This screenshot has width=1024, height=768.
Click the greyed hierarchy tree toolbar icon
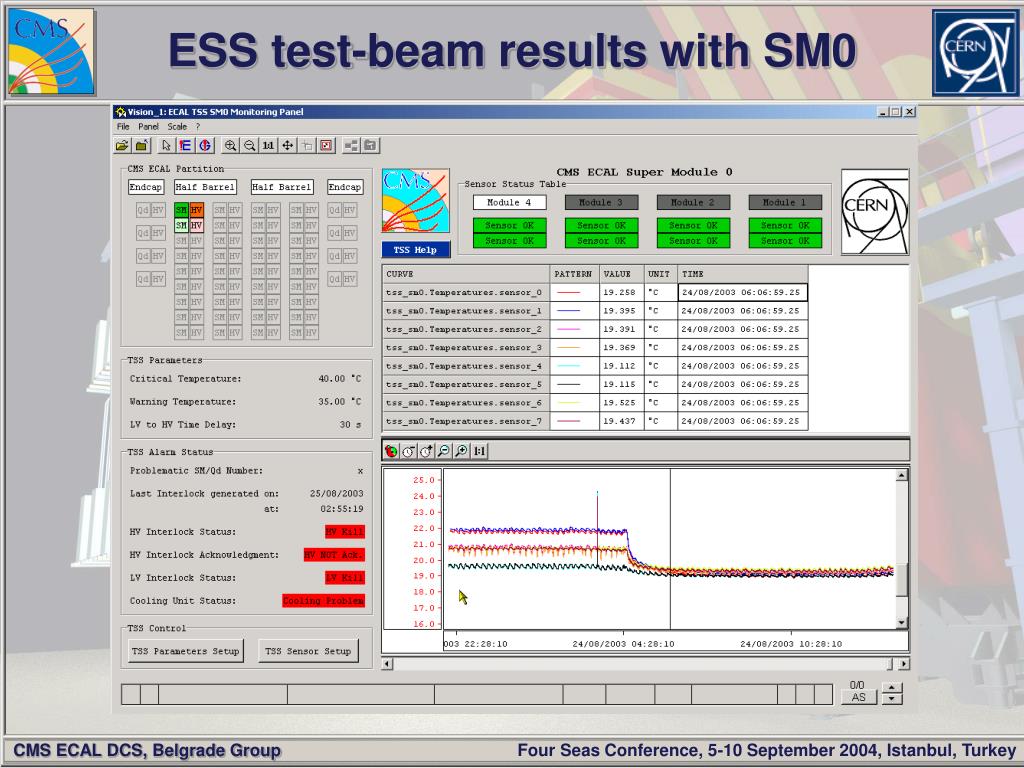[x=351, y=146]
